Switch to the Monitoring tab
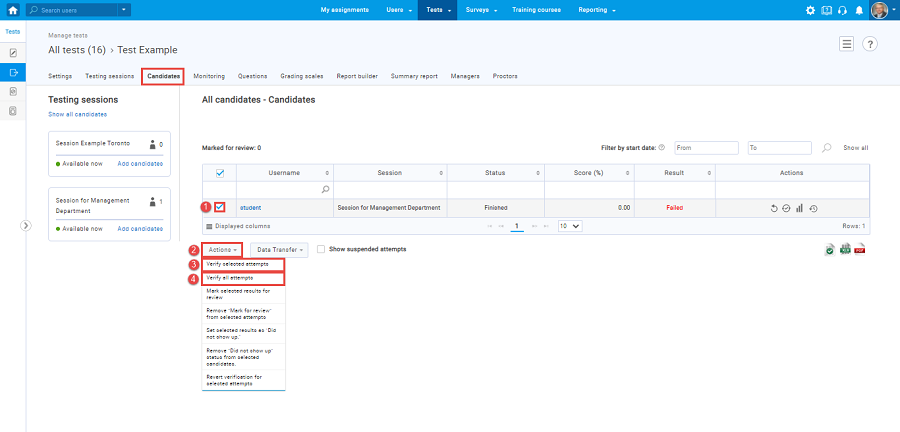This screenshot has width=900, height=432. 209,76
